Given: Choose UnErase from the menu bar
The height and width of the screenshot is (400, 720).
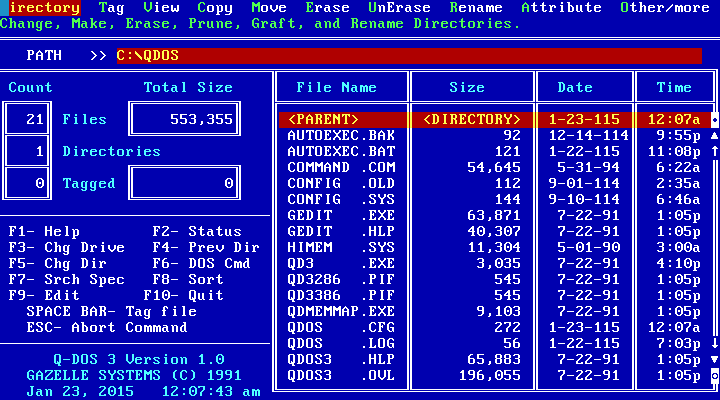Looking at the screenshot, I should coord(399,8).
